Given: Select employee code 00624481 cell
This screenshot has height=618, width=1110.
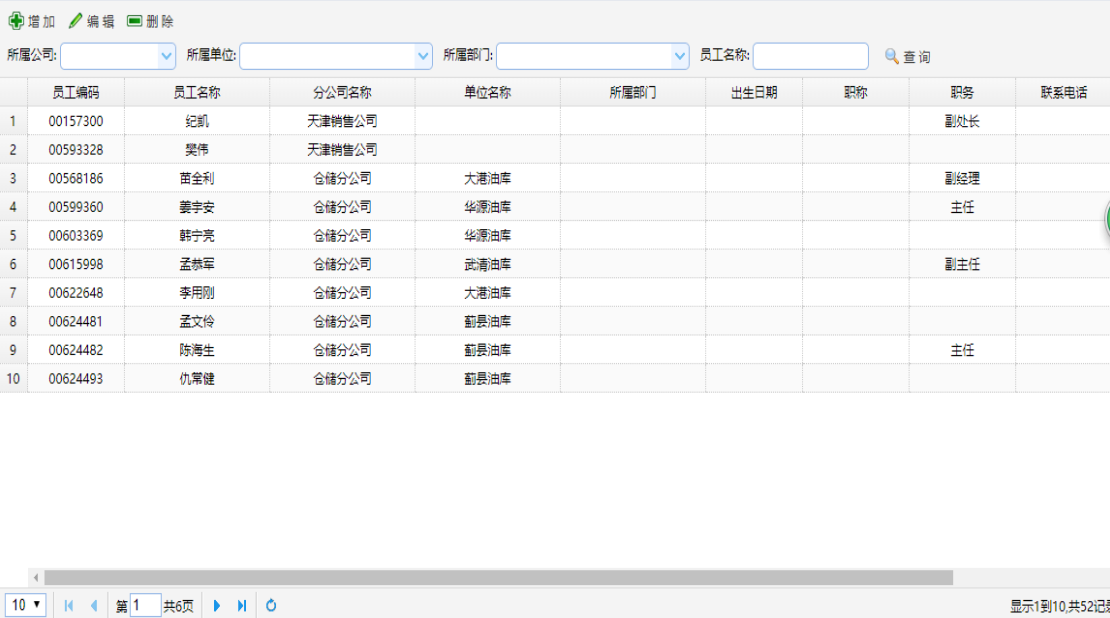Looking at the screenshot, I should pyautogui.click(x=76, y=321).
